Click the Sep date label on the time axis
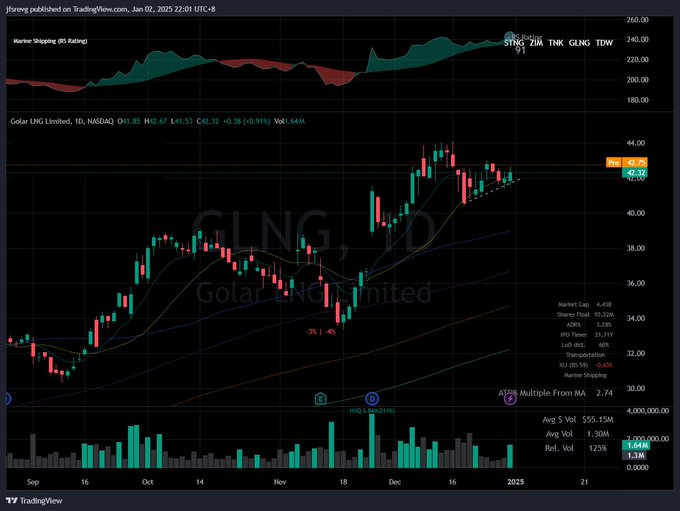The height and width of the screenshot is (511, 680). click(33, 482)
